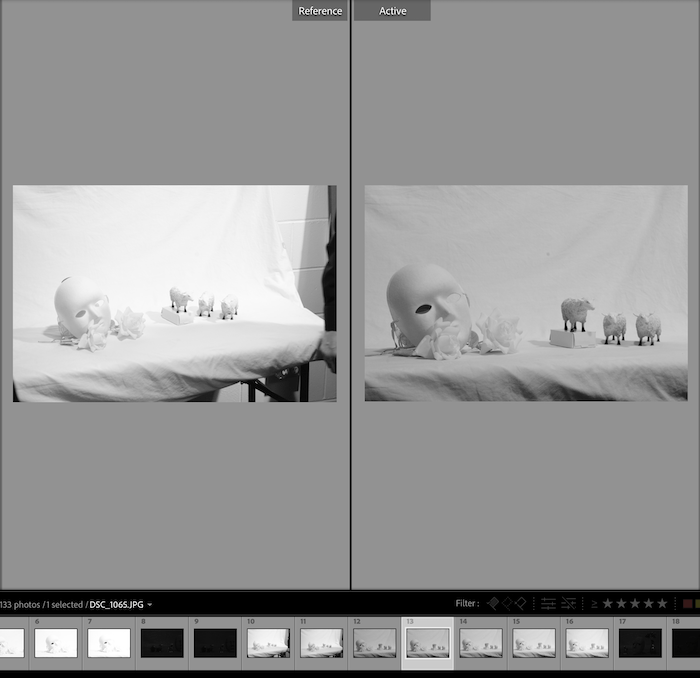This screenshot has height=678, width=700.
Task: Click the Active view label
Action: click(392, 11)
